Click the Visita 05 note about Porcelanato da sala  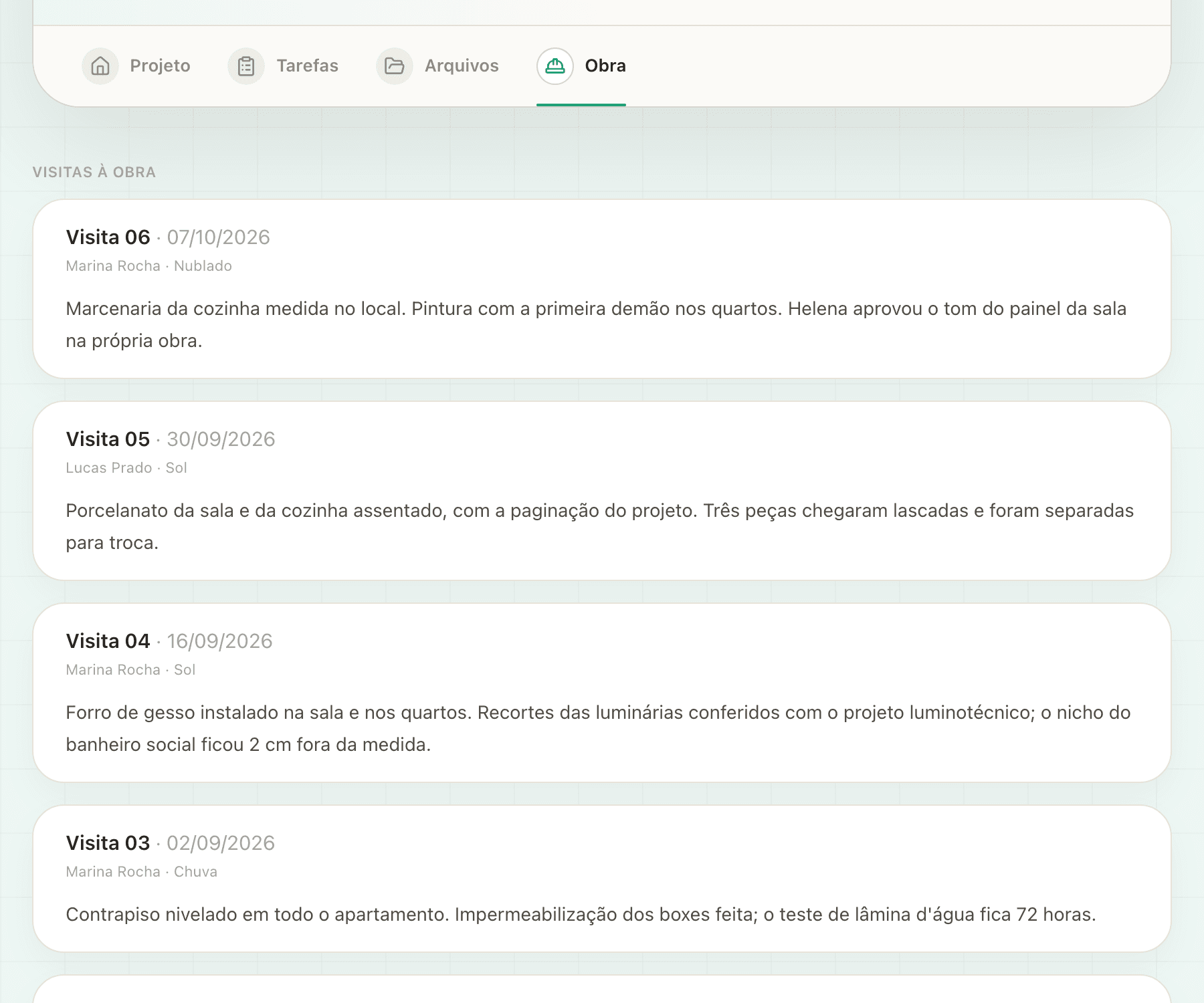click(600, 526)
